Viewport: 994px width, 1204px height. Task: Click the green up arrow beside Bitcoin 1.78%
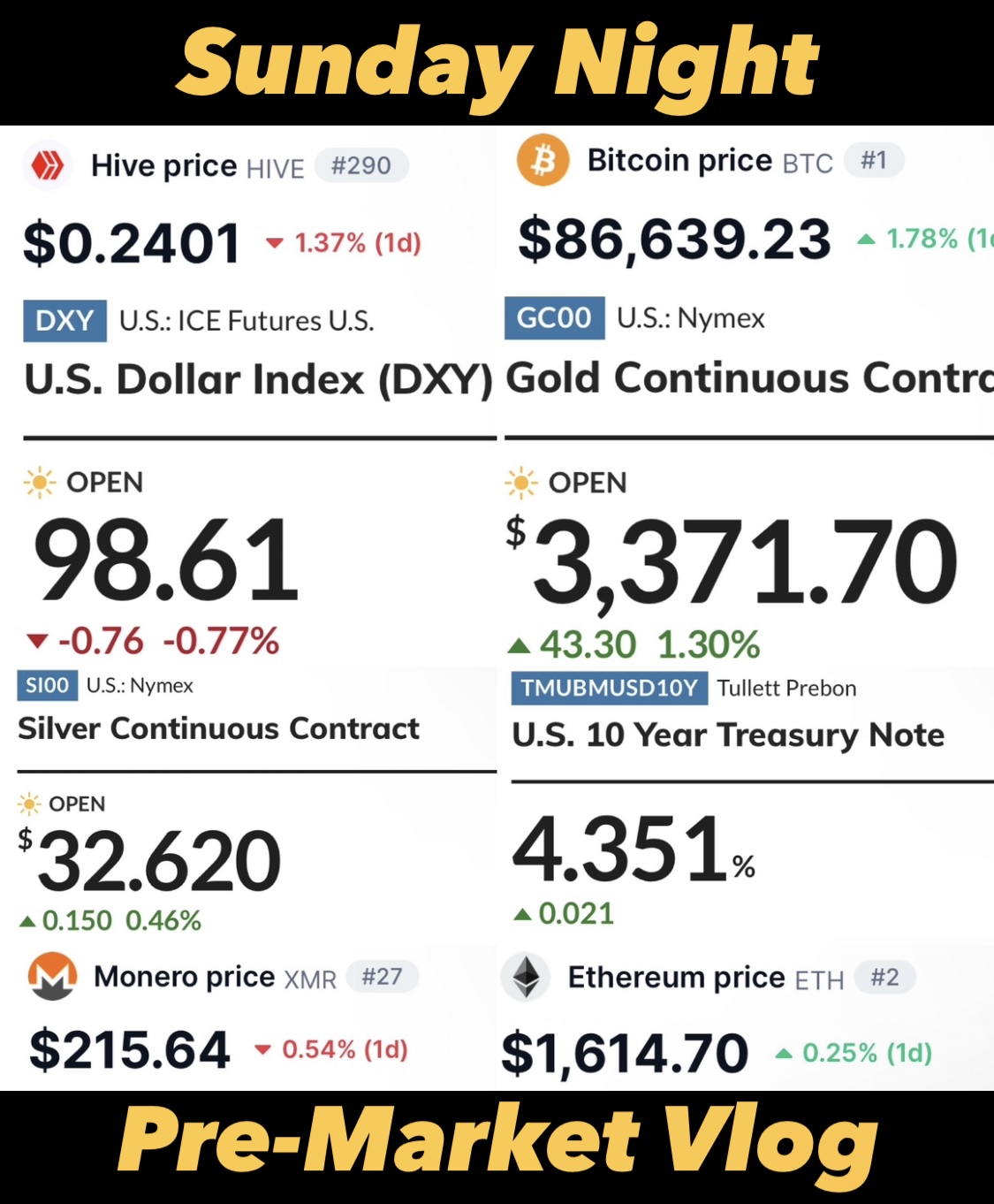(867, 239)
